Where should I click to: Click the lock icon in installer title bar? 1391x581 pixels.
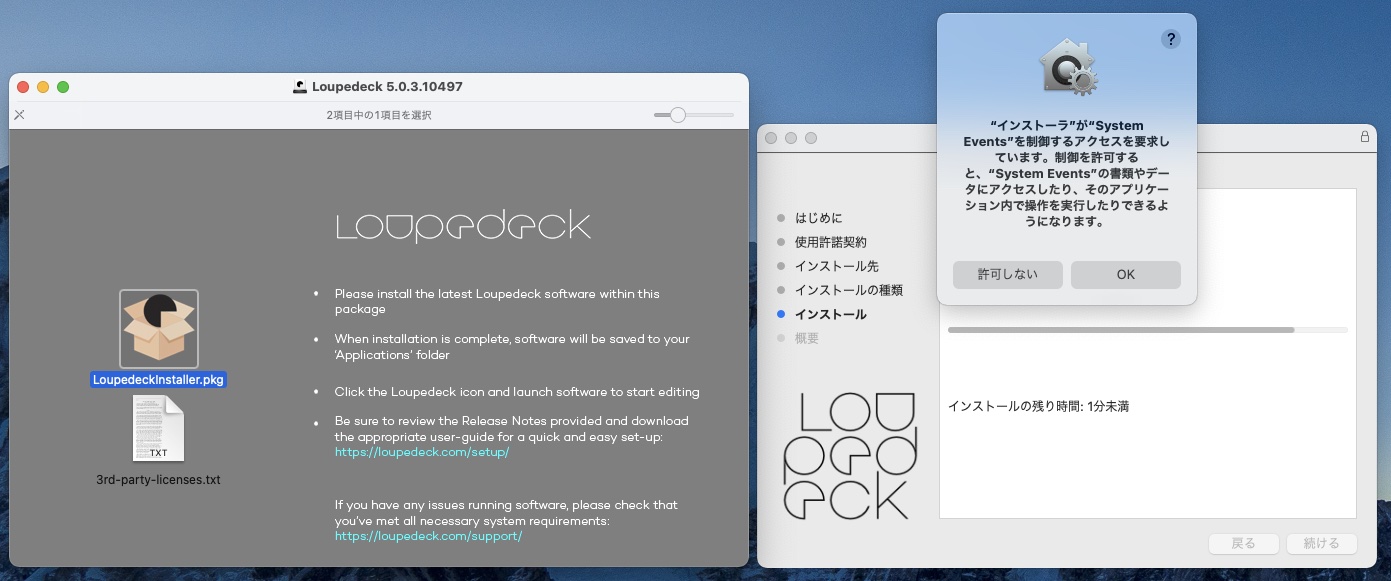coord(1365,137)
